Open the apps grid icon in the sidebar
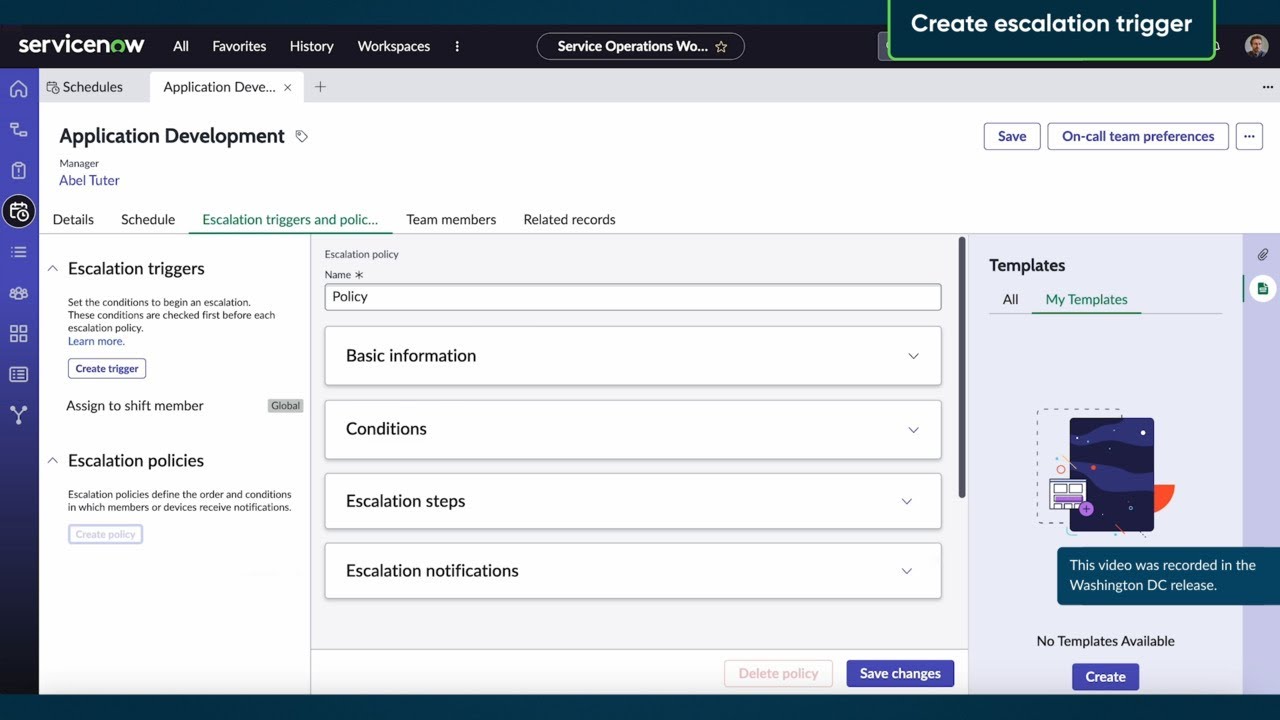Screen dimensions: 1280x720 pos(18,333)
